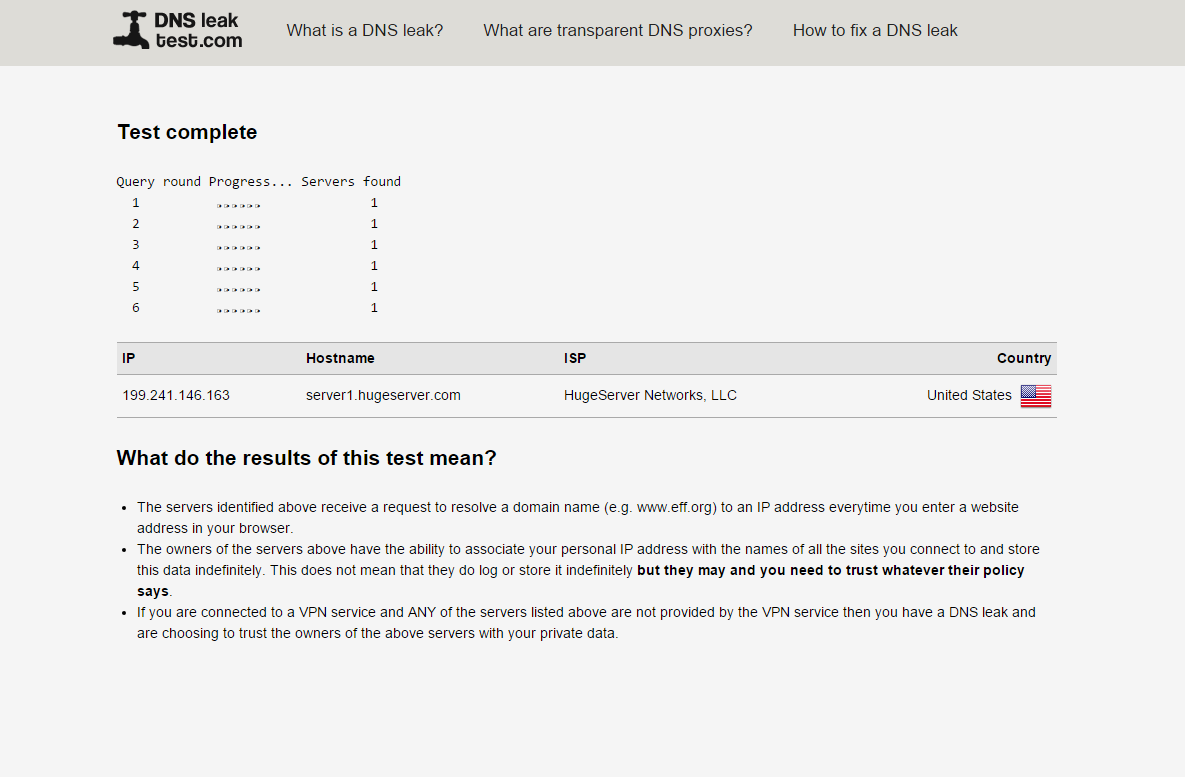Click the United States flag icon
Viewport: 1185px width, 777px height.
1035,396
